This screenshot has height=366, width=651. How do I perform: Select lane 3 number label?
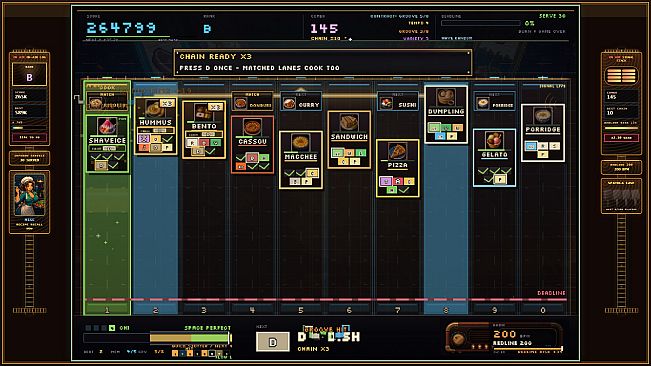[204, 310]
